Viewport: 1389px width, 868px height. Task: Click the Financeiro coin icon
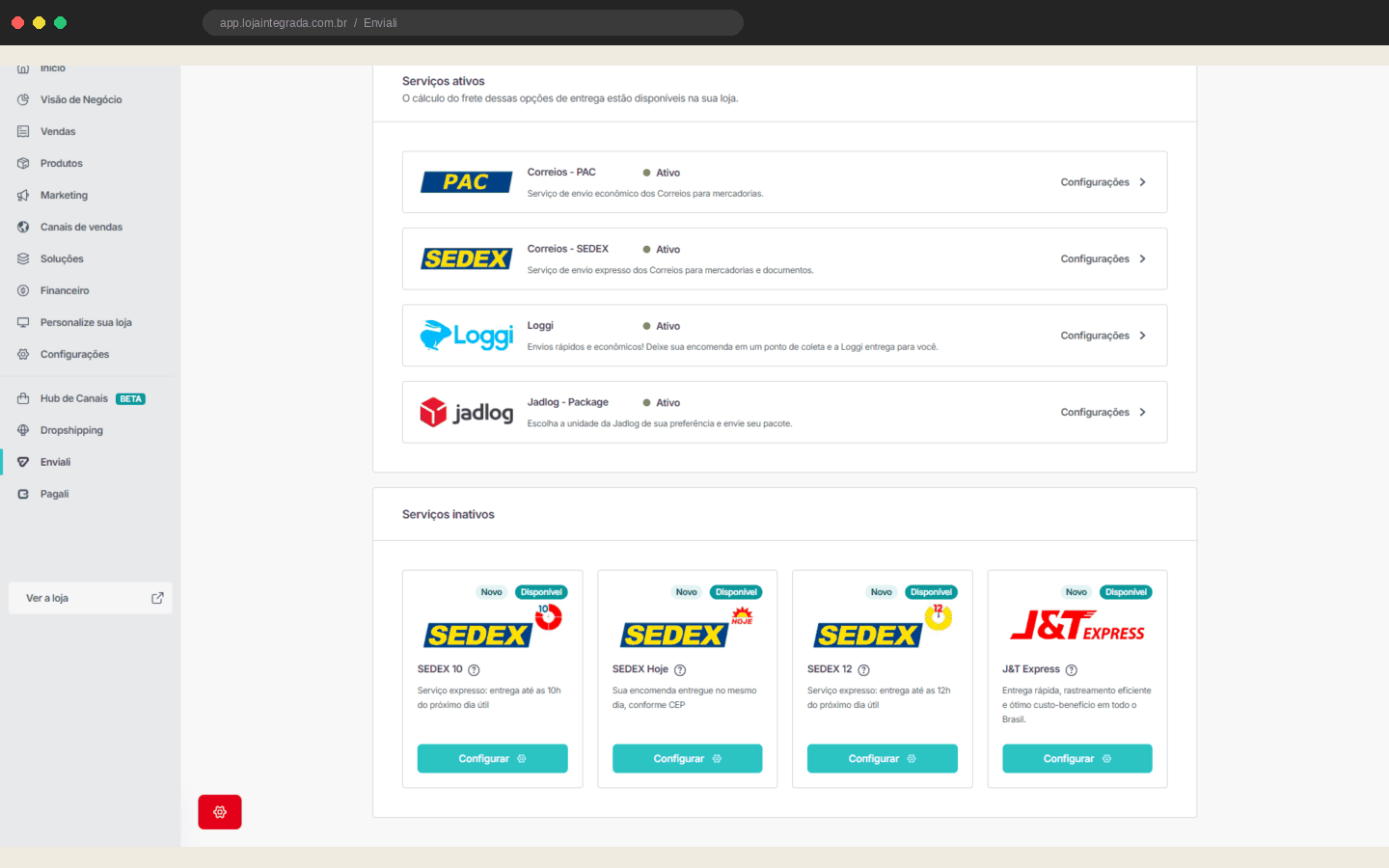coord(23,290)
